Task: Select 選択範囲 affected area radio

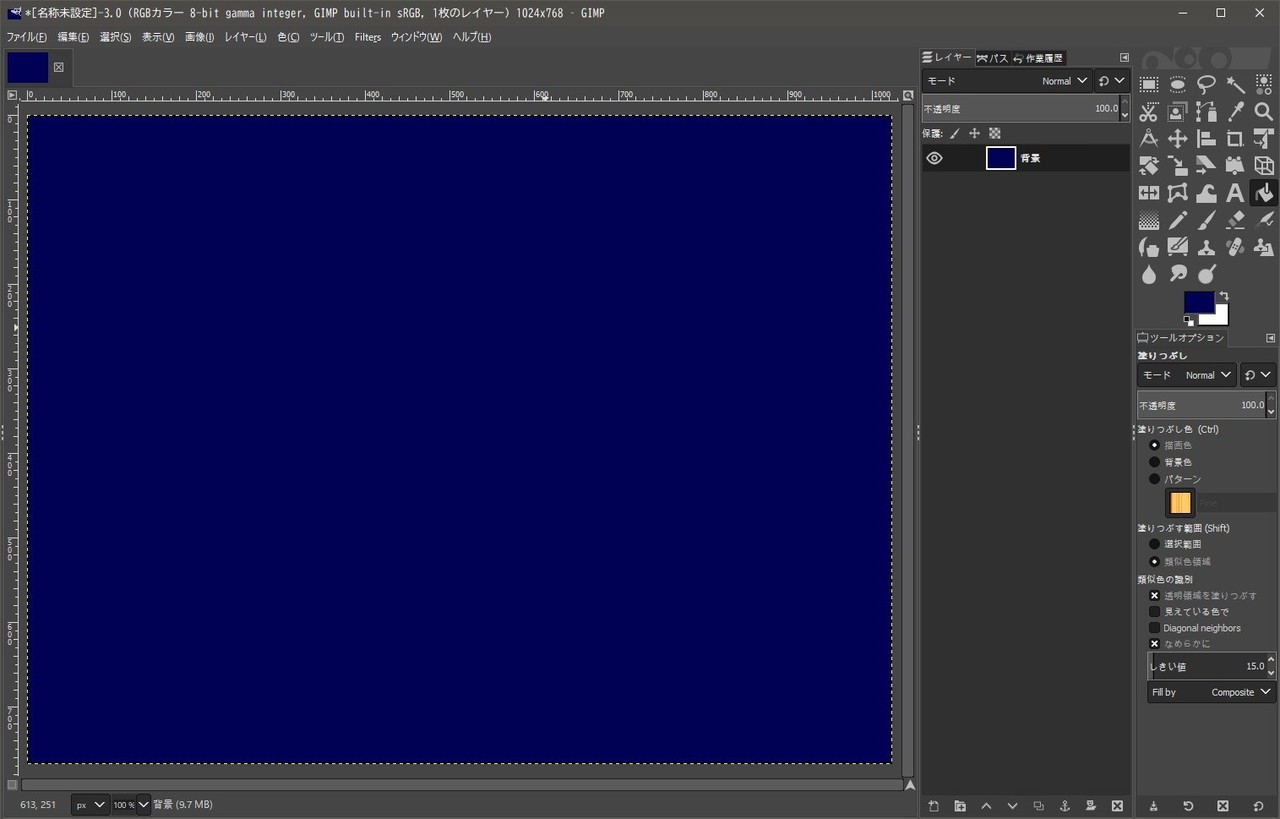Action: coord(1154,544)
